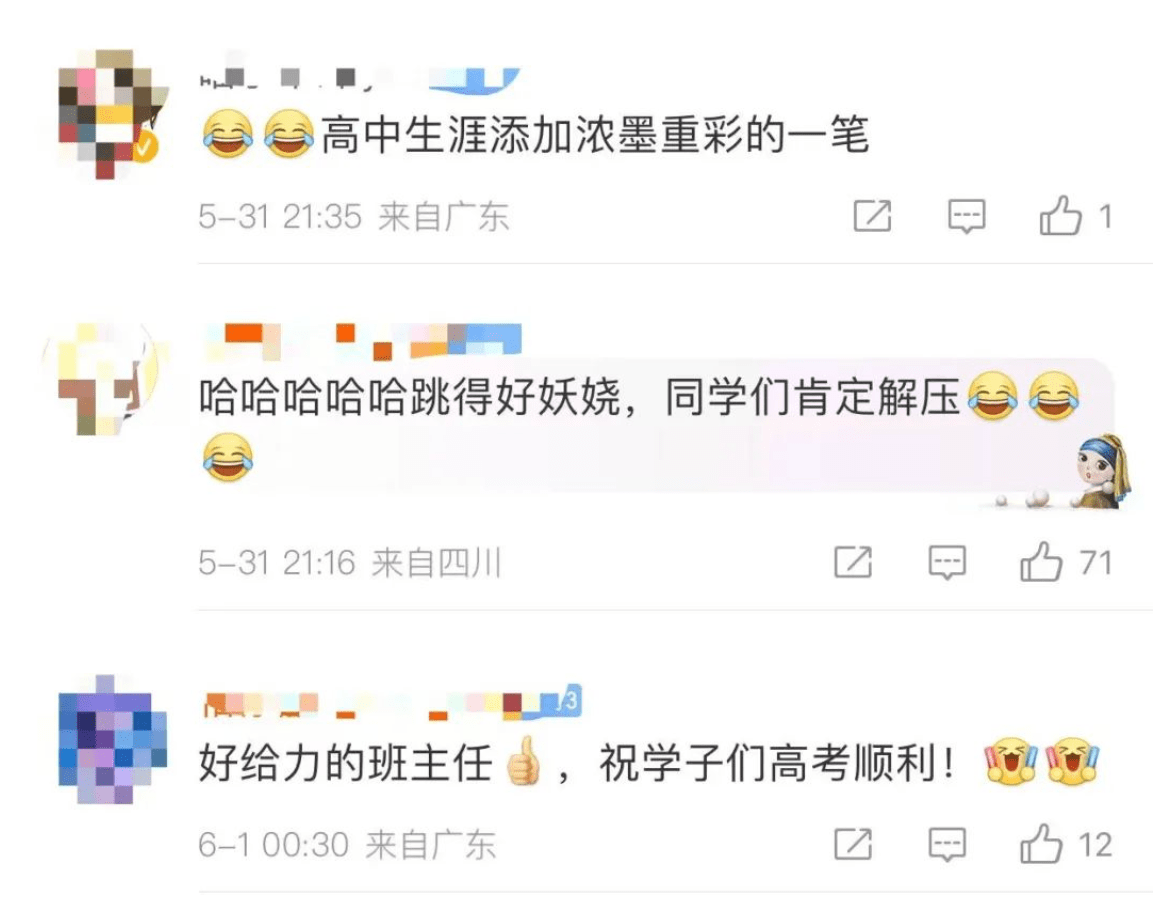Open the second commenter's orange username
This screenshot has height=924, width=1174.
362,339
